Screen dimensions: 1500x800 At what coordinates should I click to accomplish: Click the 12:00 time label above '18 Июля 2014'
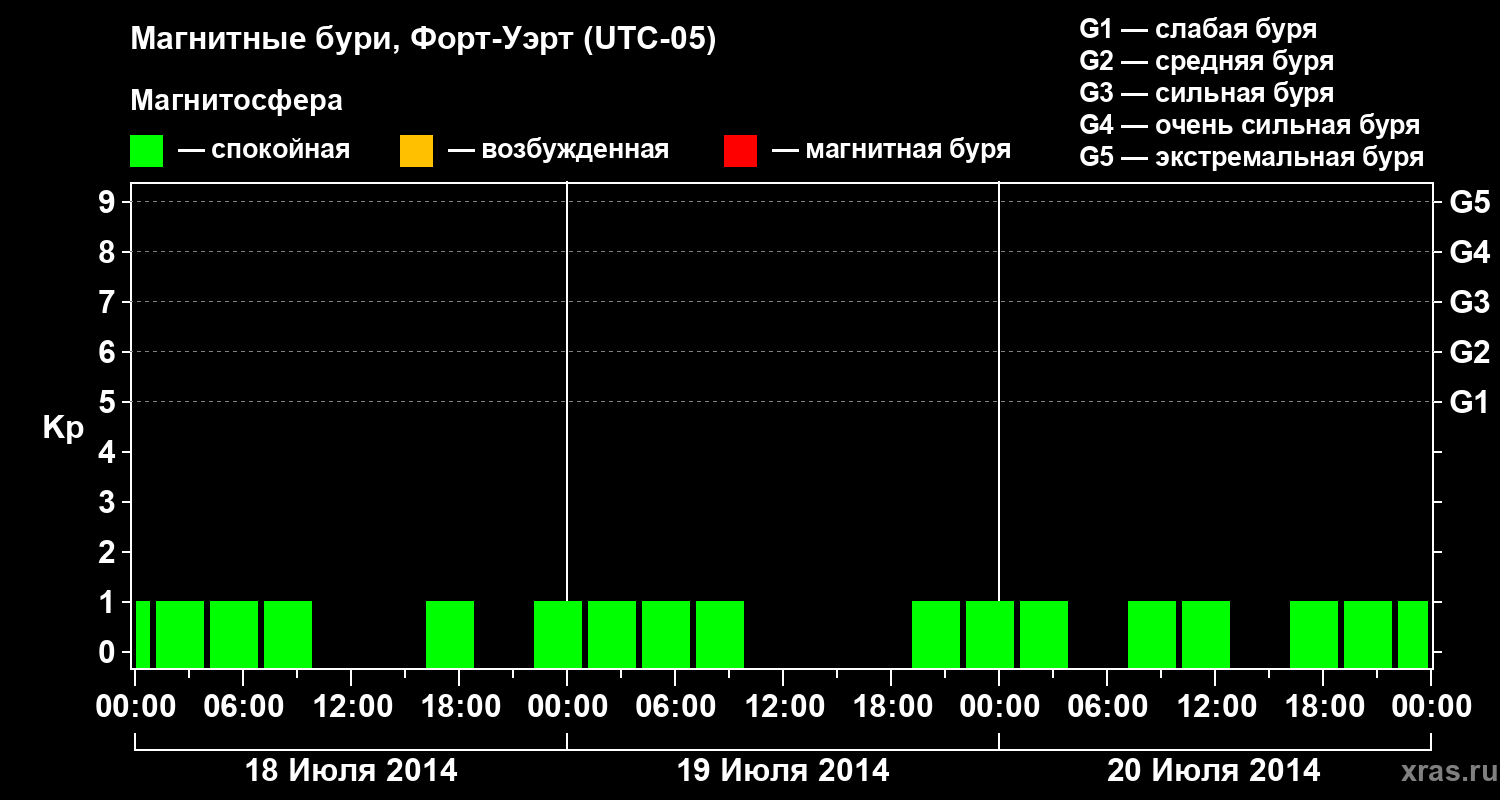click(x=351, y=707)
